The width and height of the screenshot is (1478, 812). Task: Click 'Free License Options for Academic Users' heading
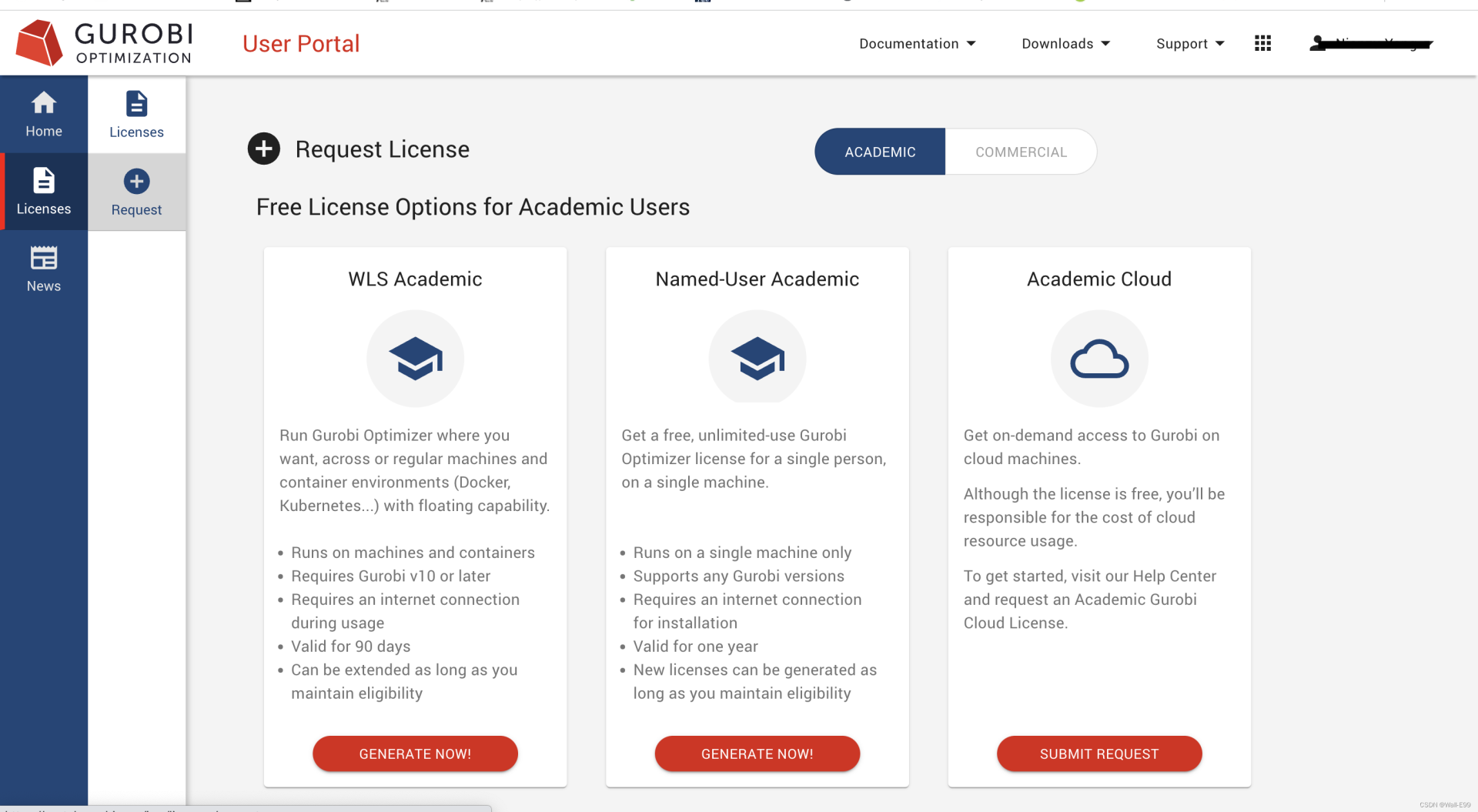473,207
